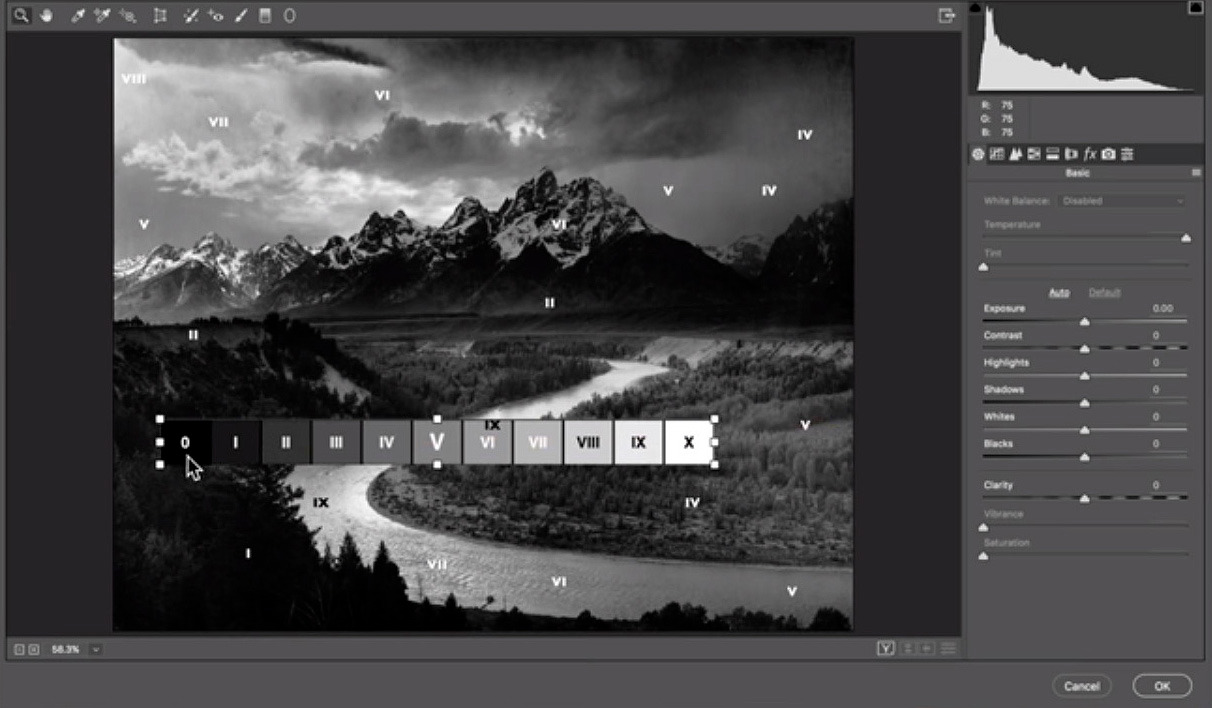
Task: Toggle the highlight clipping warning
Action: click(x=1194, y=8)
